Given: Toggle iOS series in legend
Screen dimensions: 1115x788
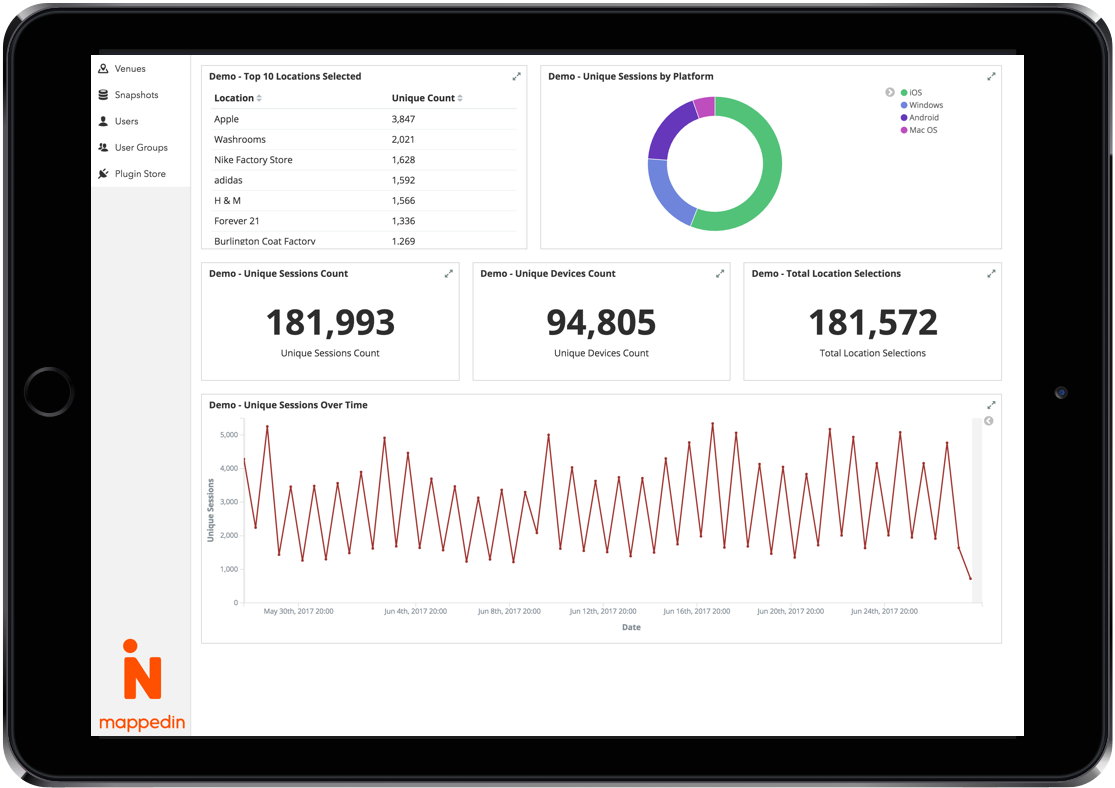Looking at the screenshot, I should (912, 92).
